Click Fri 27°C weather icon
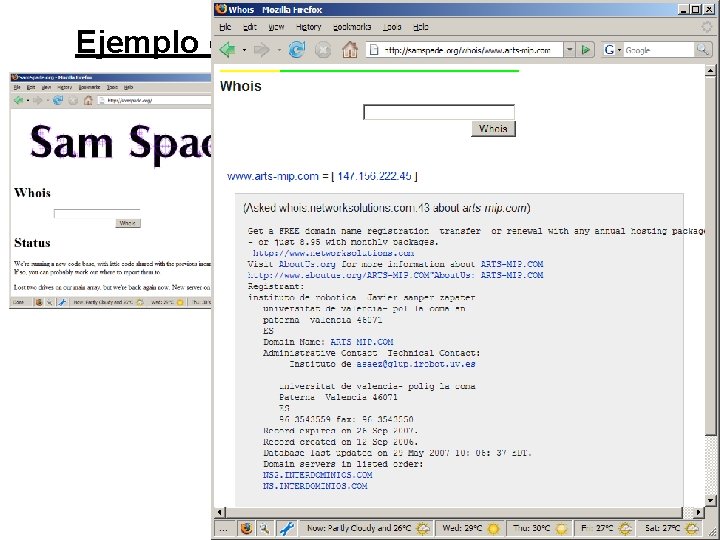Image resolution: width=720 pixels, height=540 pixels. [625, 529]
